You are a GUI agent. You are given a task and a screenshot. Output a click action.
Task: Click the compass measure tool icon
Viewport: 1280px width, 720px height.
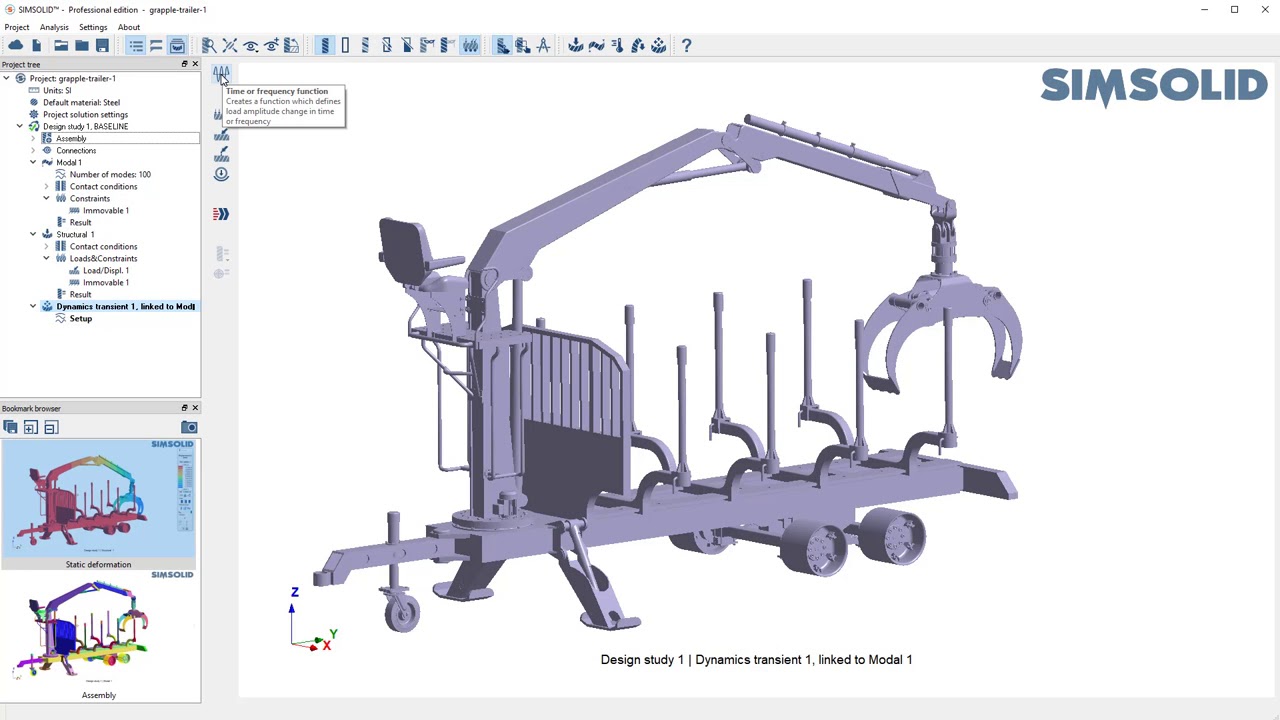543,45
